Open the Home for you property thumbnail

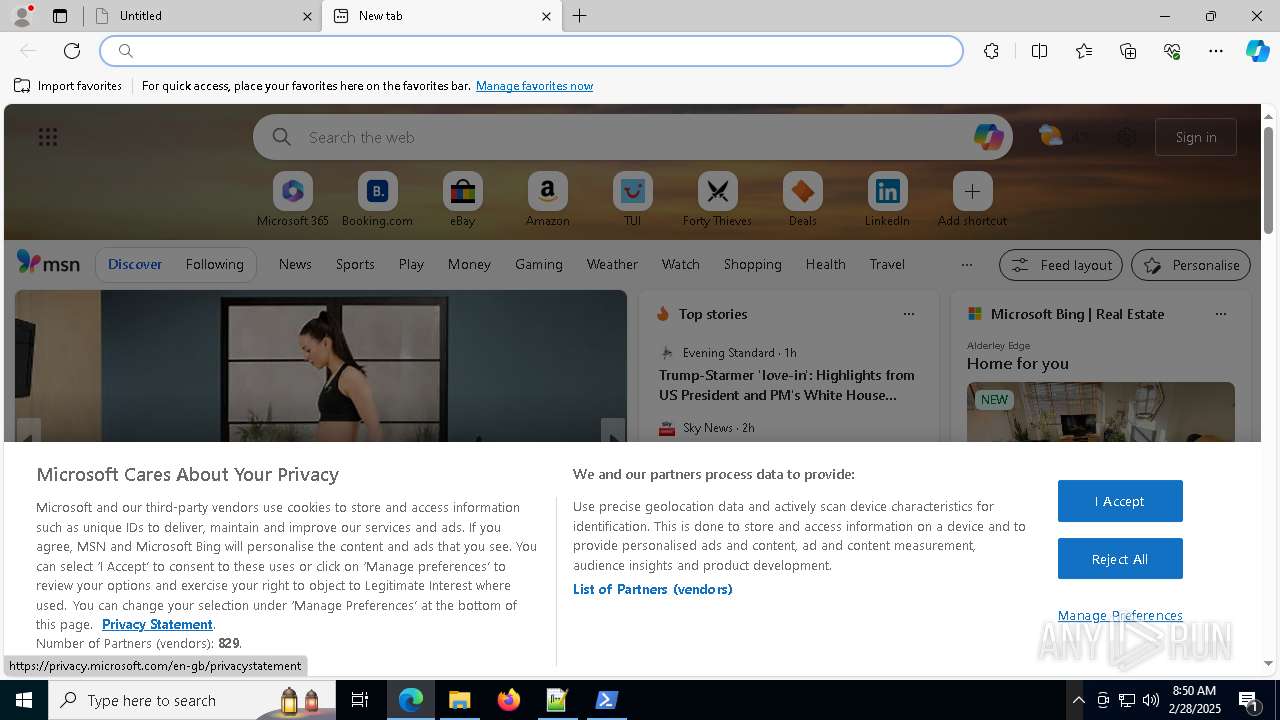pos(1101,412)
